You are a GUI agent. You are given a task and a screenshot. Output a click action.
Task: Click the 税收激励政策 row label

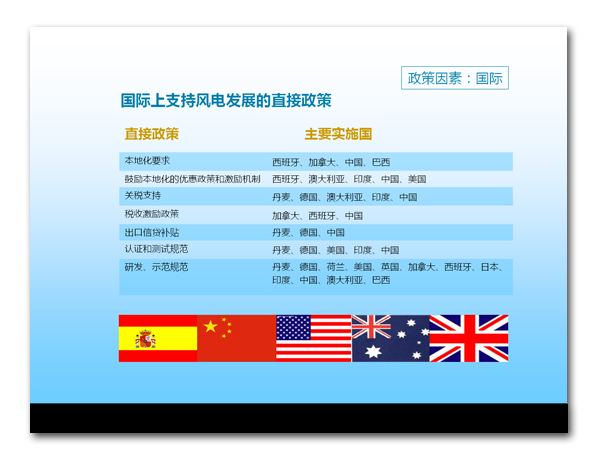coord(152,214)
